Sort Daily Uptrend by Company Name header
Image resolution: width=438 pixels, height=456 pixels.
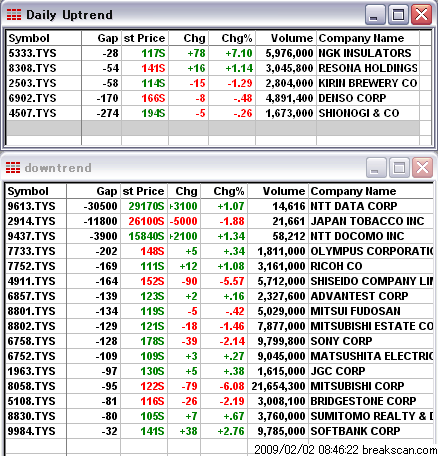pos(368,38)
